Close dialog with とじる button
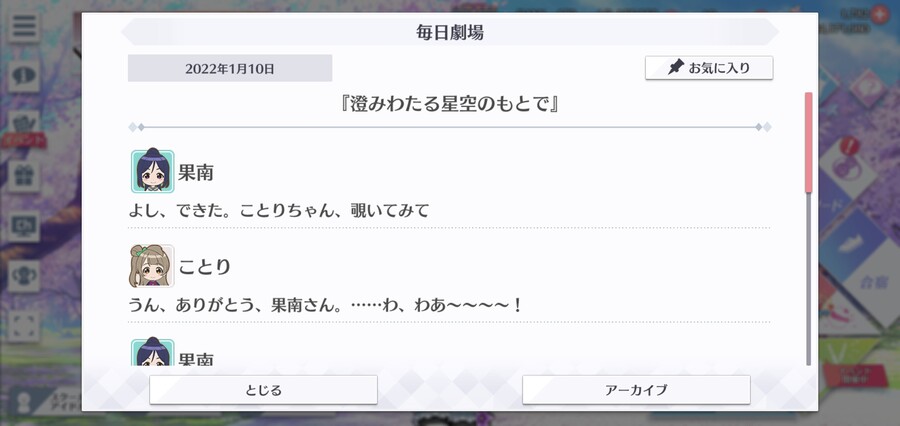The height and width of the screenshot is (426, 900). 263,390
